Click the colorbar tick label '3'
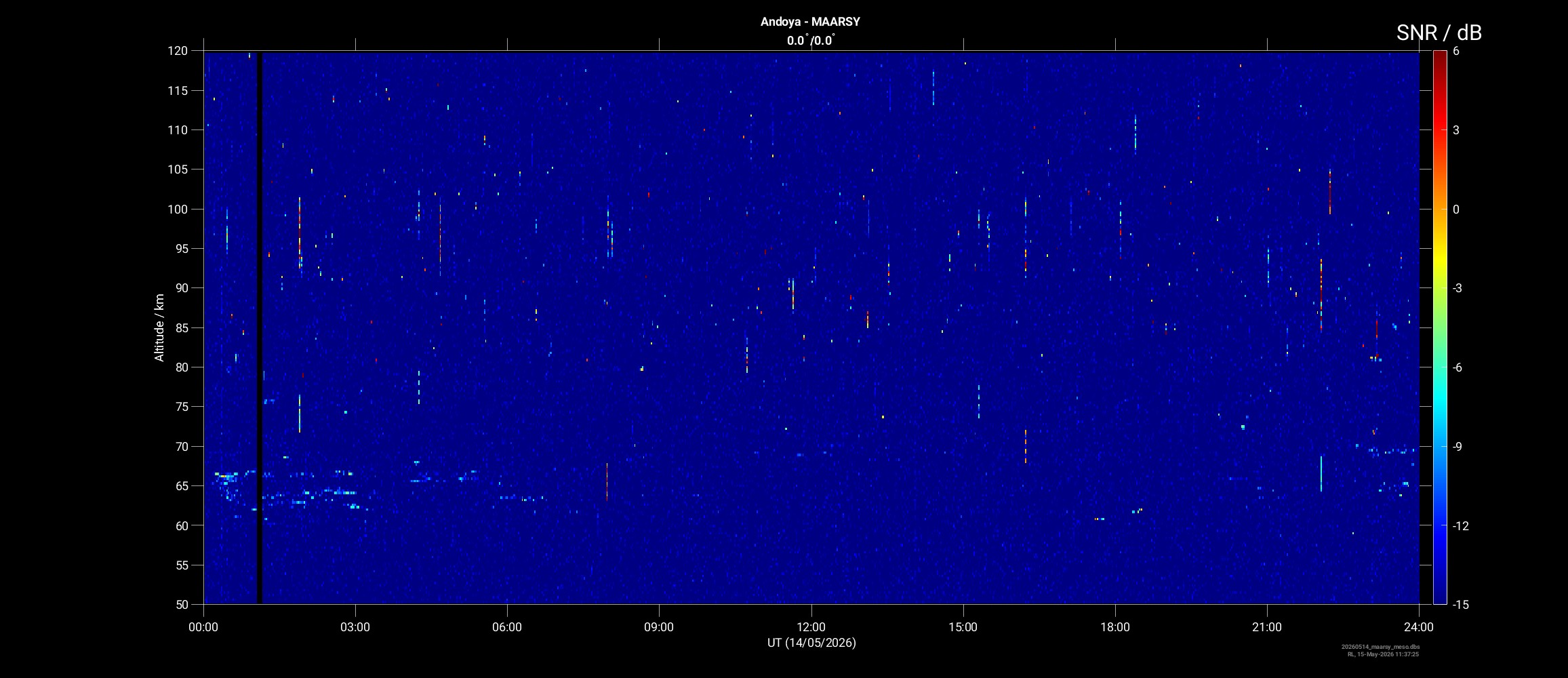 (1456, 130)
